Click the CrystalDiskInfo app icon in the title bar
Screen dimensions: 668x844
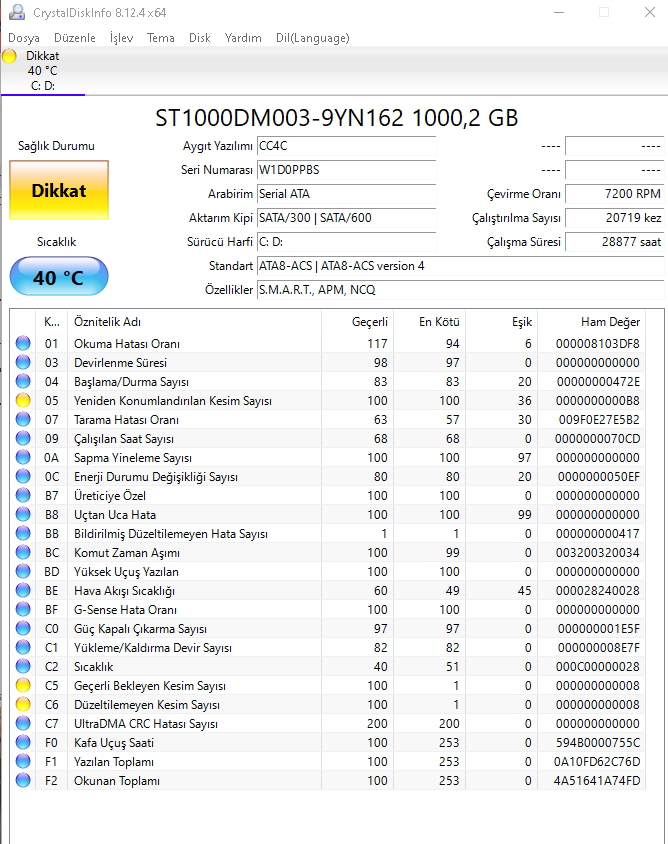pos(16,12)
